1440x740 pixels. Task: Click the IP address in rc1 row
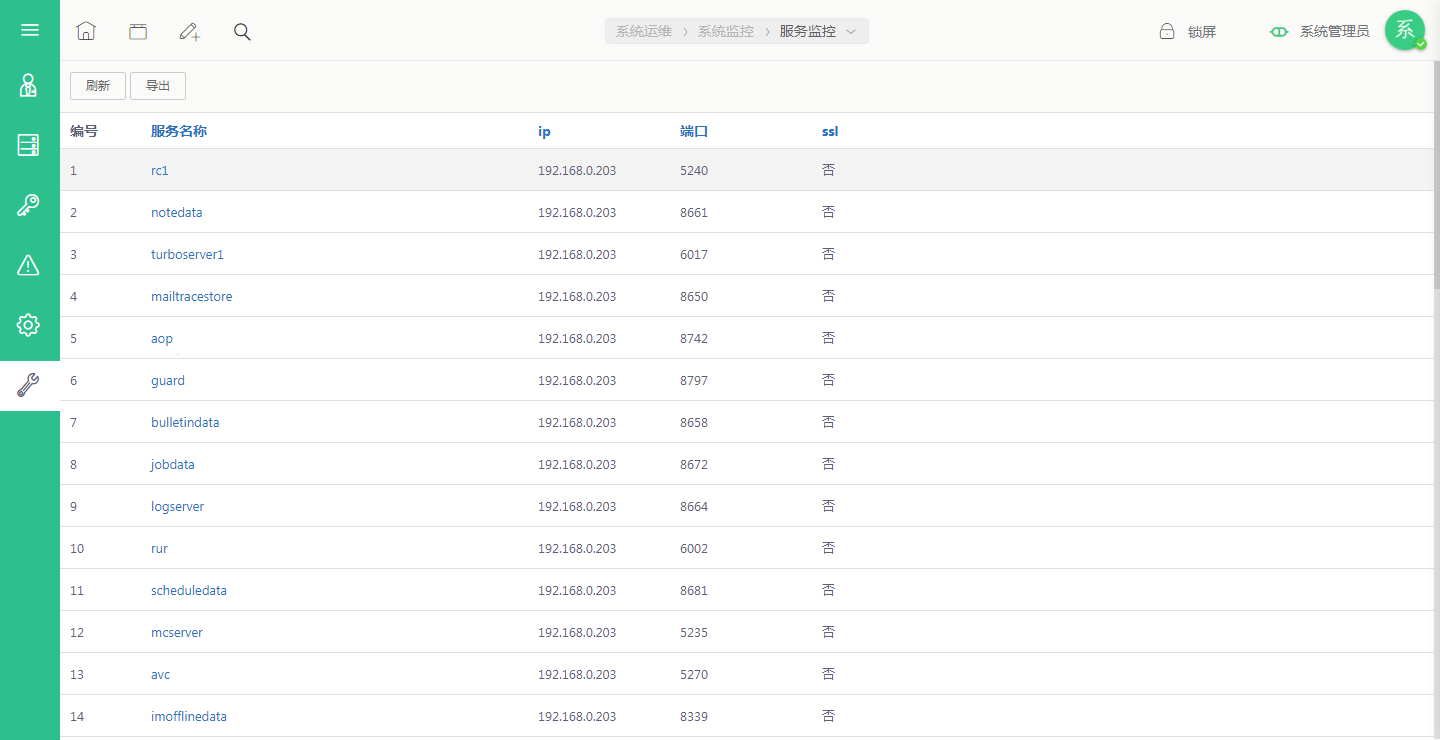(x=577, y=171)
